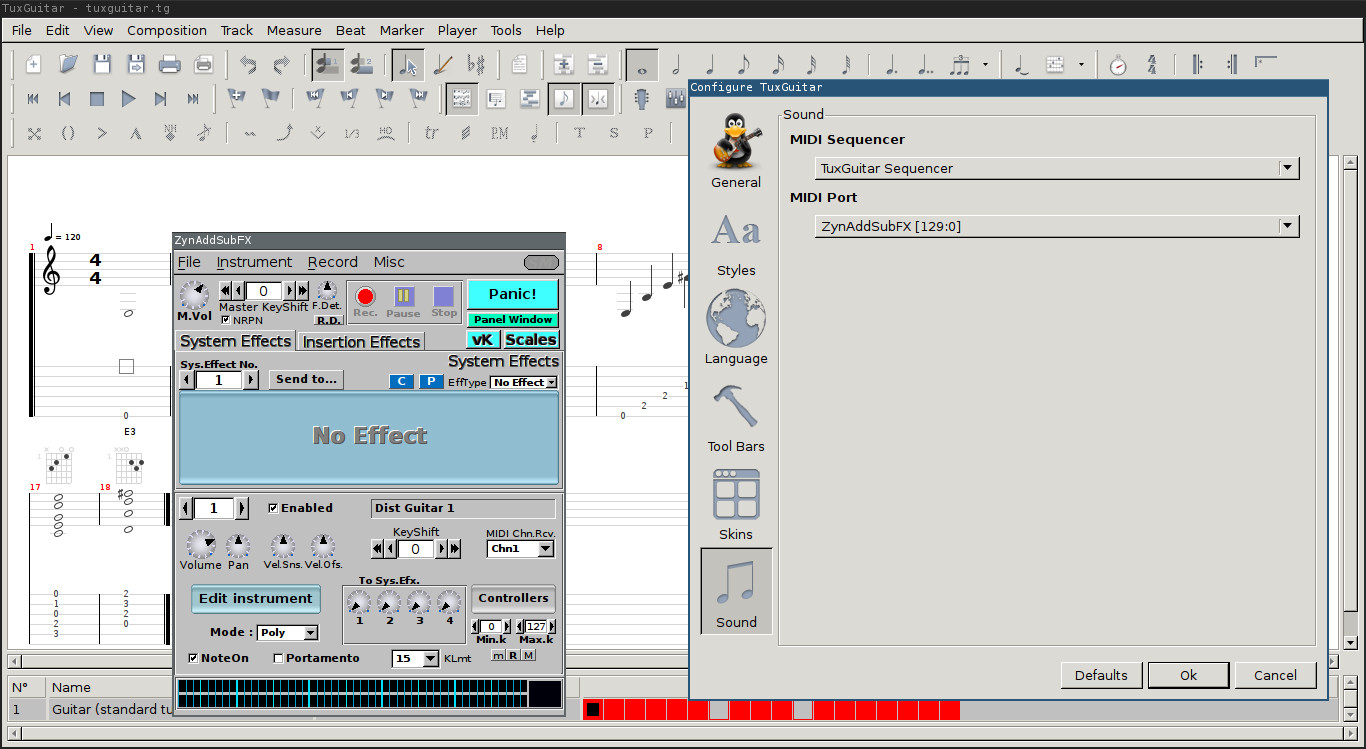Undo the last action in TuxGuitar
Screen dimensions: 1366x749
[x=248, y=65]
